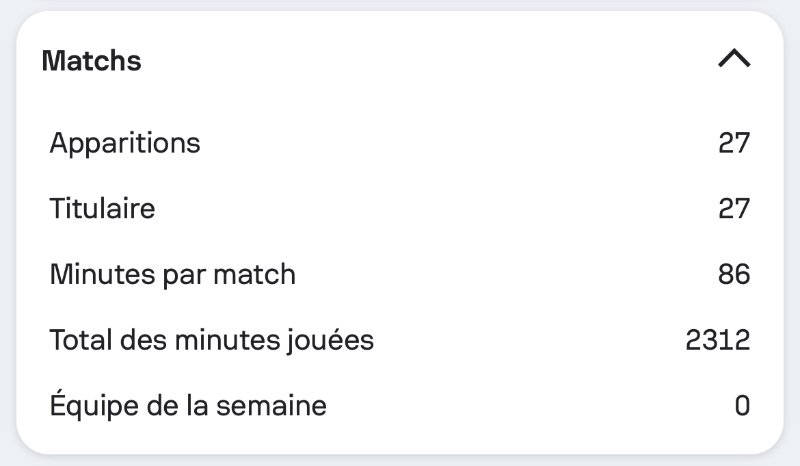Click the Équipe de la semaine value 0
Viewport: 800px width, 466px height.
(x=742, y=406)
